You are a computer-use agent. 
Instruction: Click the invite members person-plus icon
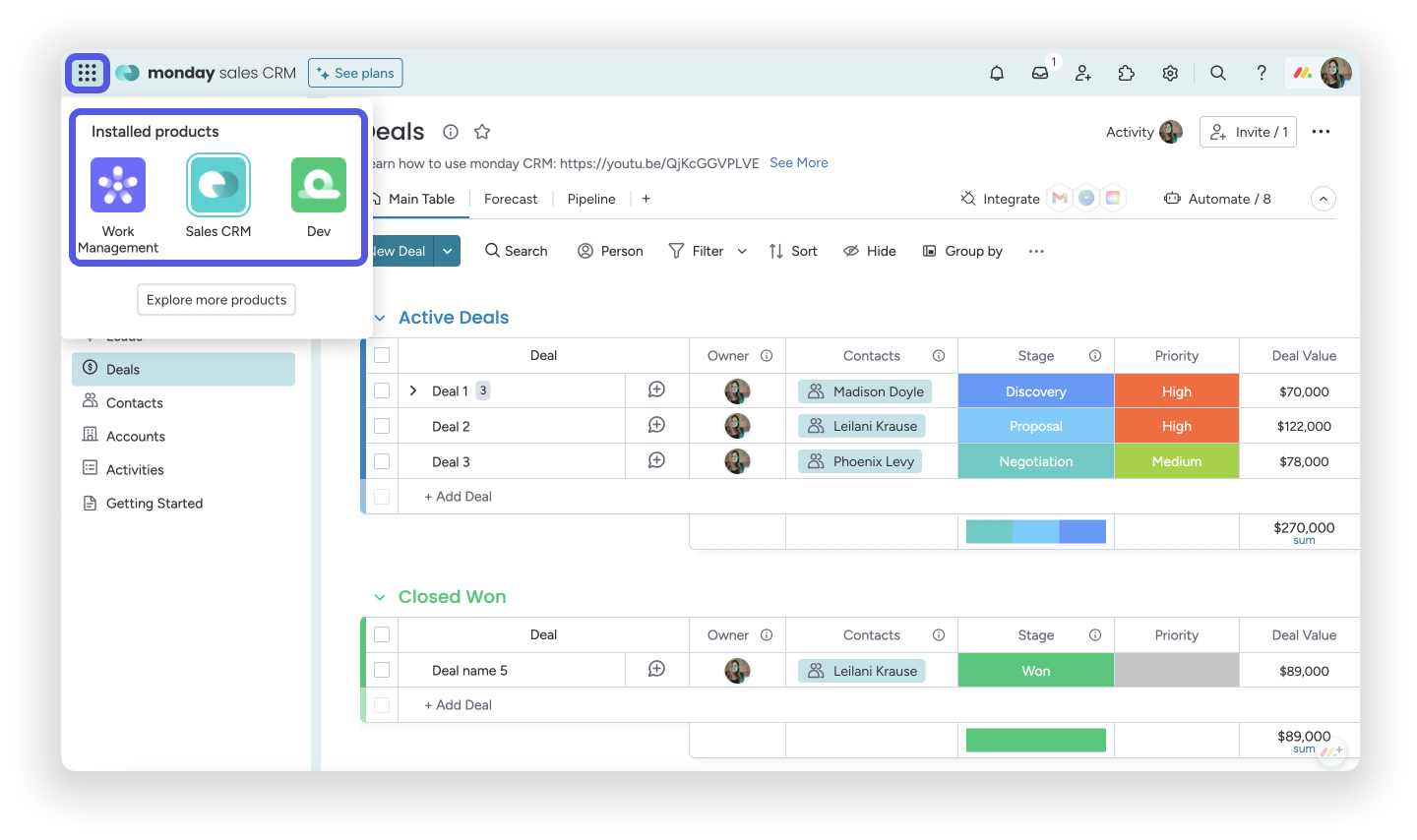pos(1083,73)
